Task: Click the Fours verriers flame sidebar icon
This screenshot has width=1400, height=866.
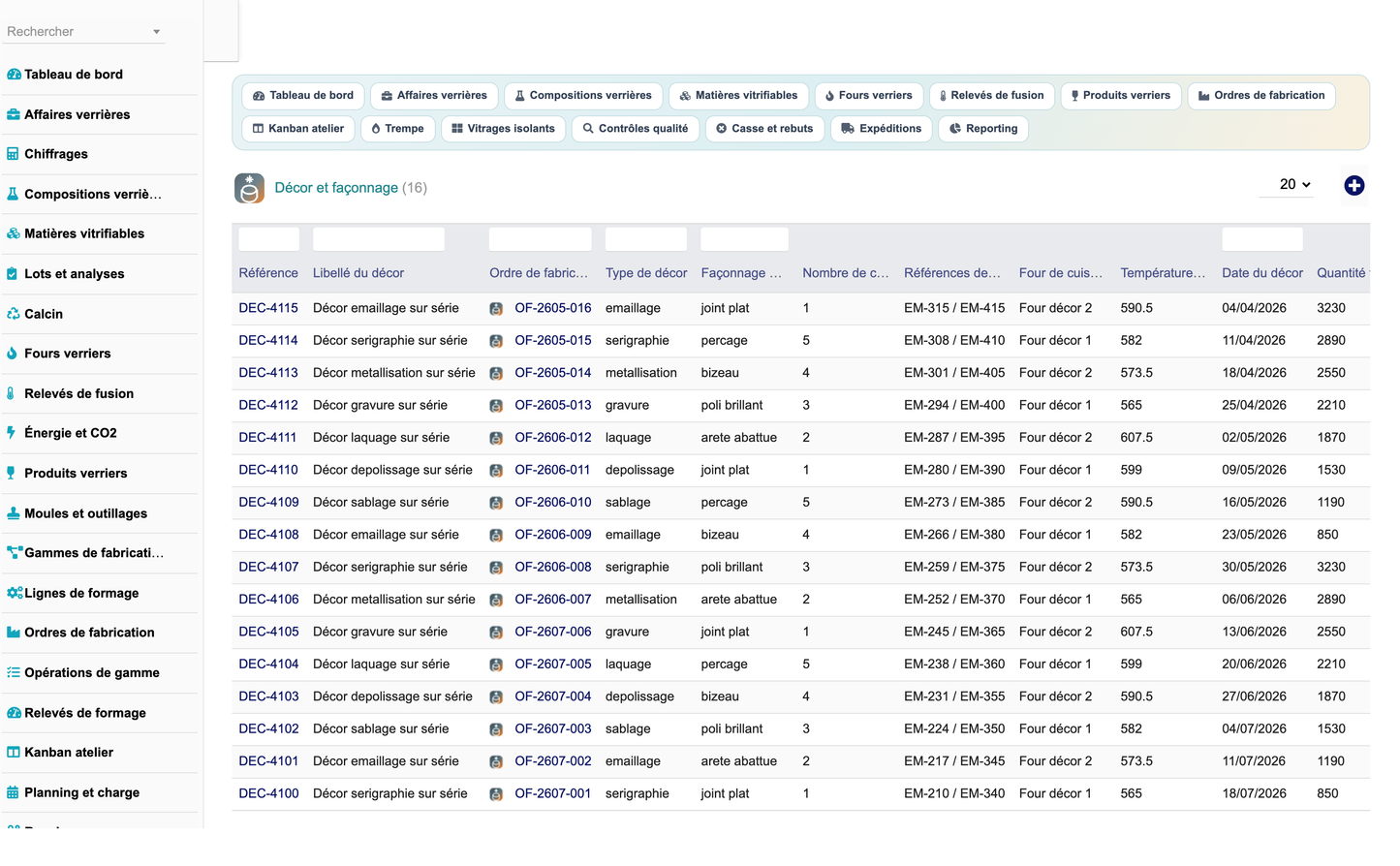Action: click(x=12, y=354)
